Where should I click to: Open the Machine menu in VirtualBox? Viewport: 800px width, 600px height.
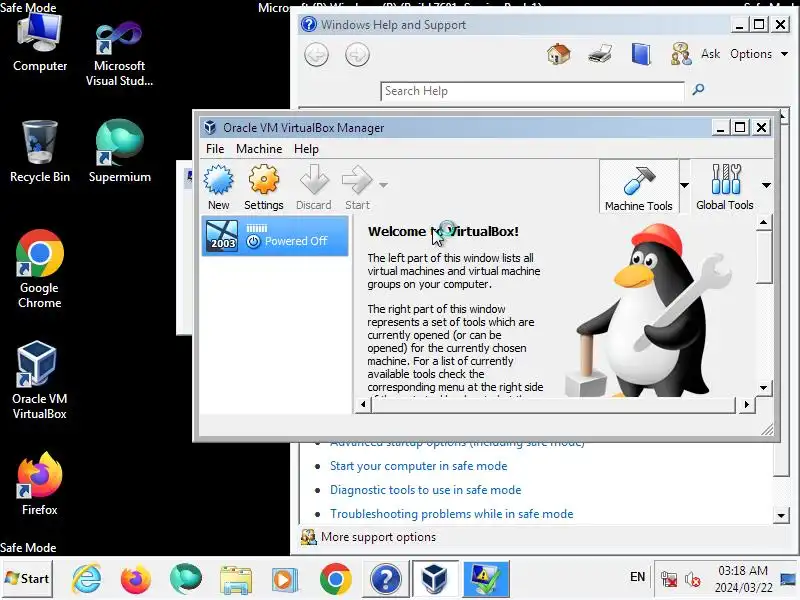pos(259,149)
